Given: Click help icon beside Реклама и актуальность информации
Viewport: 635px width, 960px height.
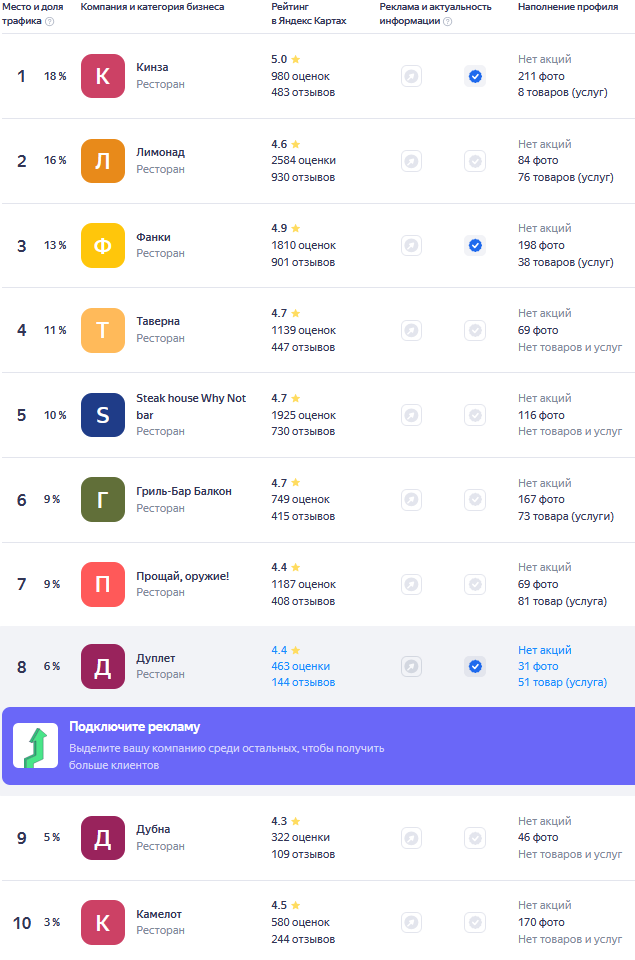Looking at the screenshot, I should (x=448, y=21).
